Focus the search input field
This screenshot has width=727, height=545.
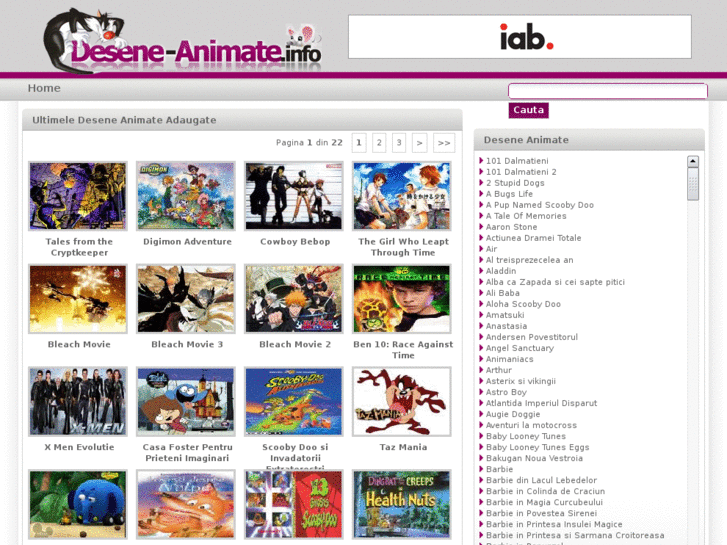tap(607, 91)
